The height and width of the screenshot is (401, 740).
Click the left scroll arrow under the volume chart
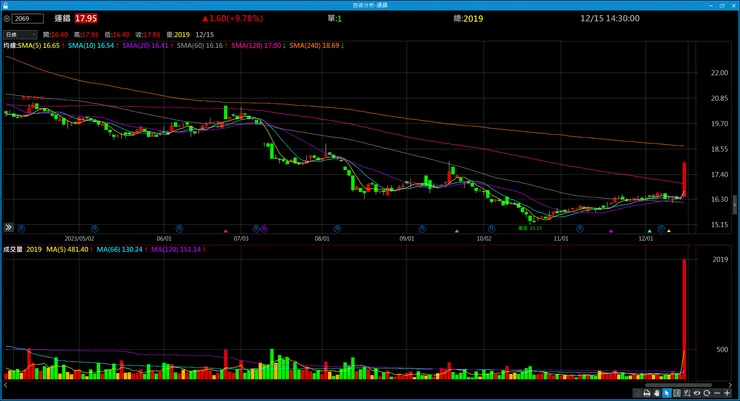point(5,385)
